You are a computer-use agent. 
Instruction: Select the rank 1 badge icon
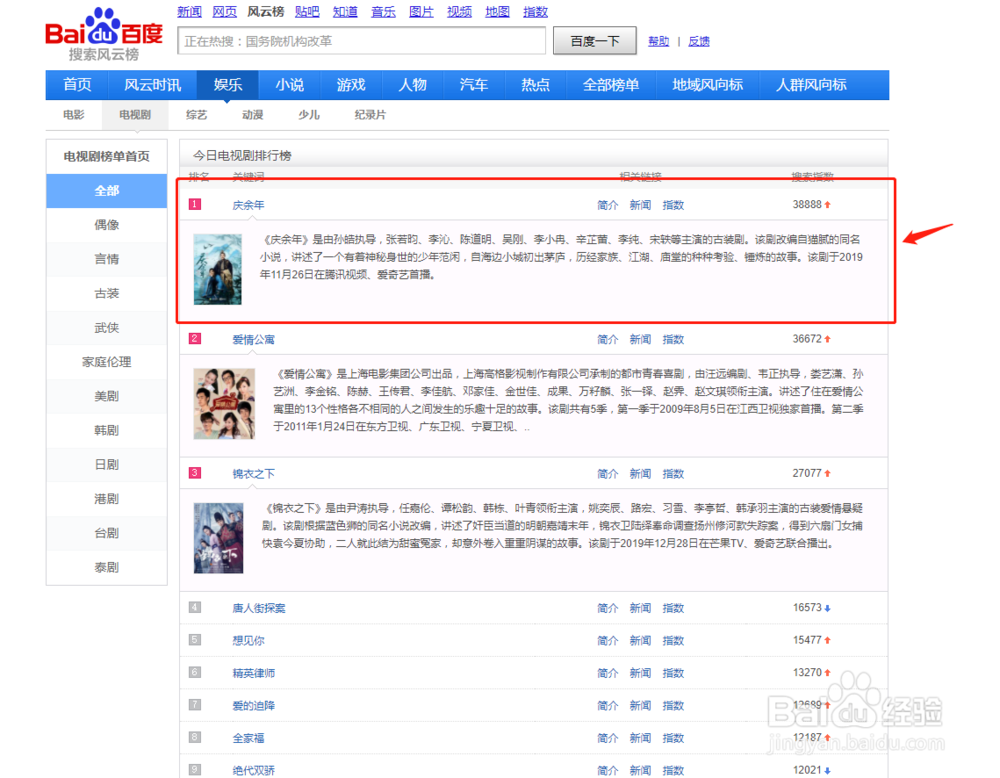(195, 204)
